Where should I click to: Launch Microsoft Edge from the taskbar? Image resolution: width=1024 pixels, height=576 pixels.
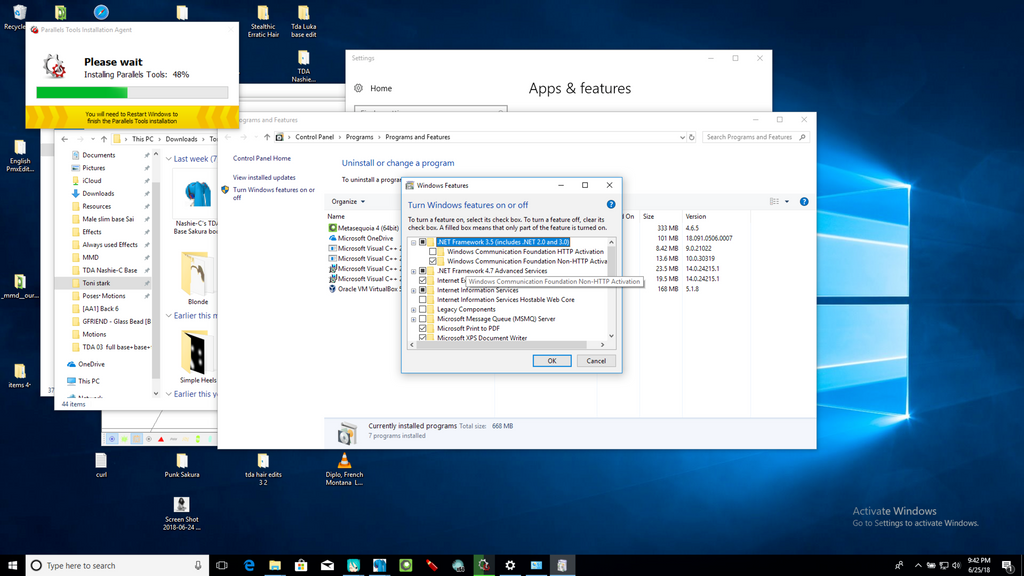point(249,566)
